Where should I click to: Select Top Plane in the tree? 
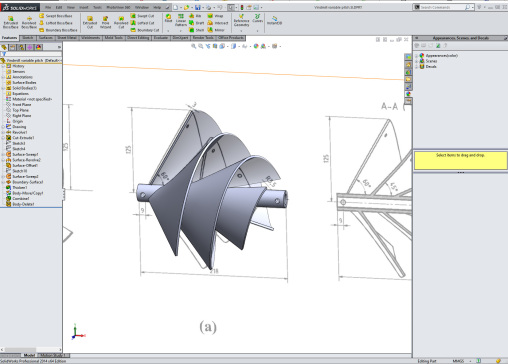coord(17,110)
